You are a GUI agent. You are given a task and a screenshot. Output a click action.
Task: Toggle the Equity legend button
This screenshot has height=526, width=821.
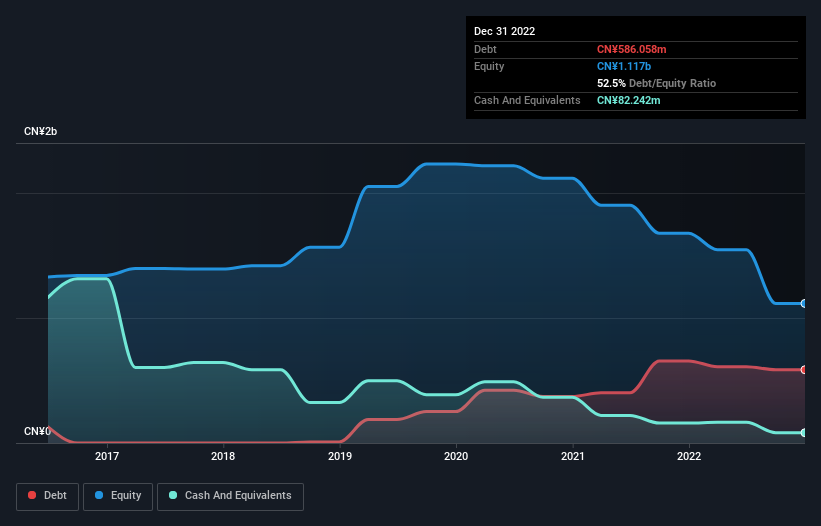(118, 496)
